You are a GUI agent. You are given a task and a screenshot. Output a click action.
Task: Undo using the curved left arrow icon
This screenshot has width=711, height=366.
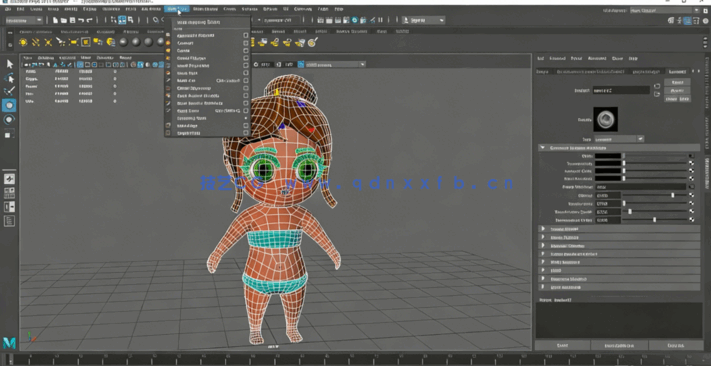[81, 20]
